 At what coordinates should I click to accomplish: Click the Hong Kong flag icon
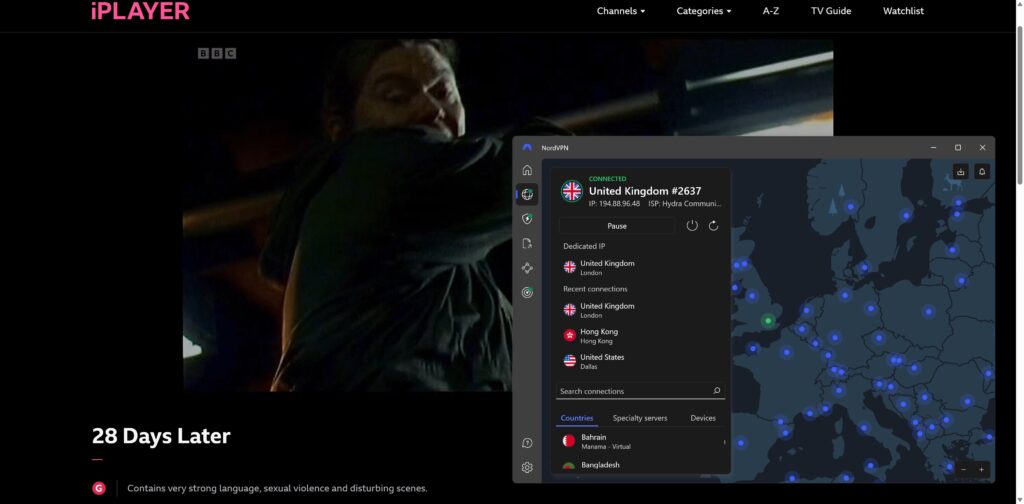click(569, 336)
